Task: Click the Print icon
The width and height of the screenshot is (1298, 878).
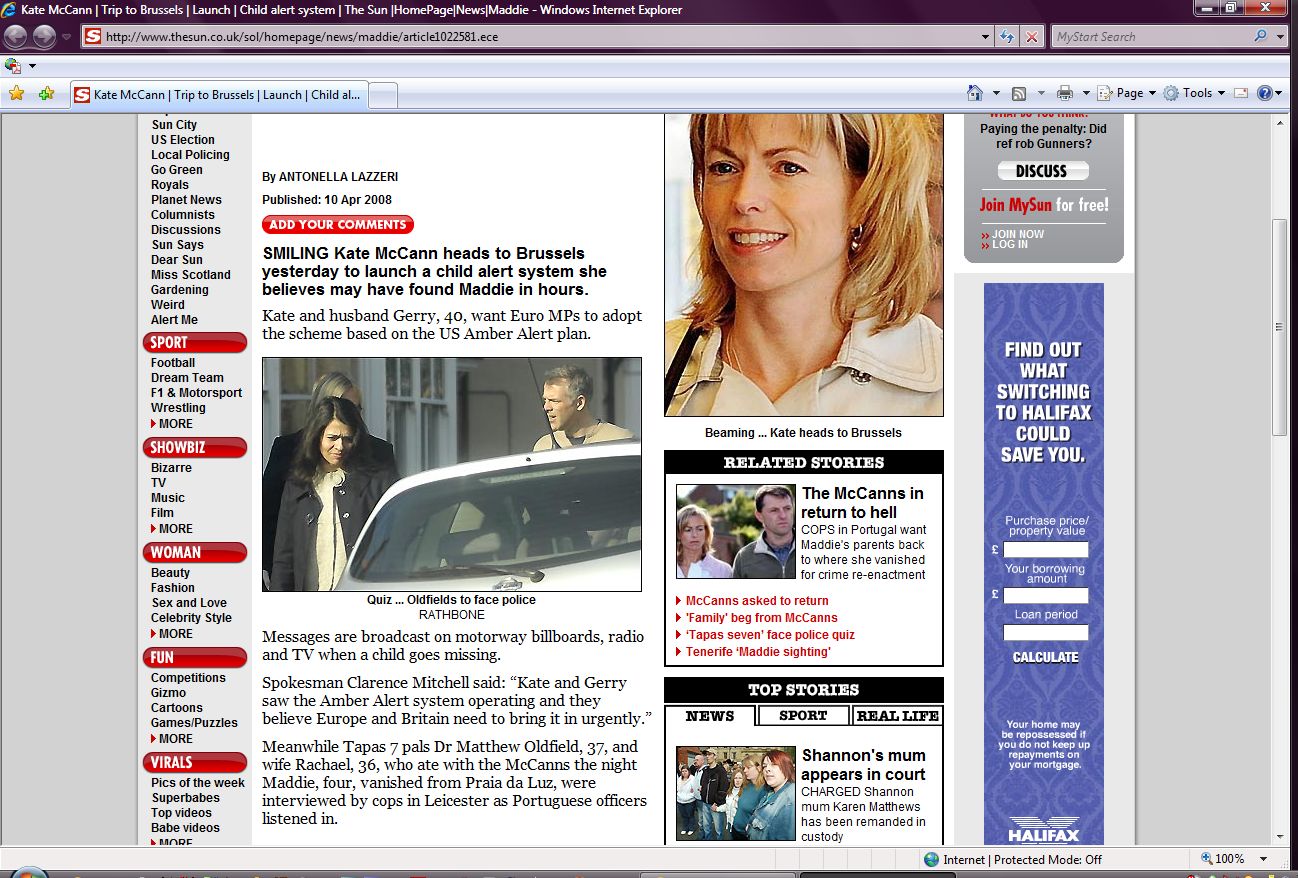Action: 1065,93
